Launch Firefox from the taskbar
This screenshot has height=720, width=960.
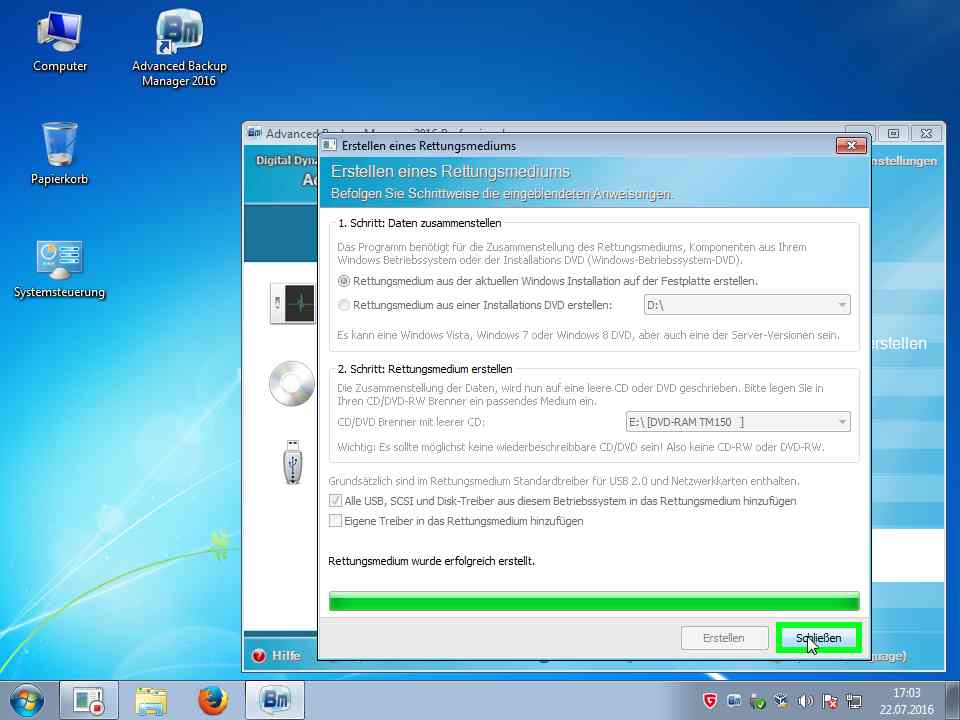click(x=213, y=700)
